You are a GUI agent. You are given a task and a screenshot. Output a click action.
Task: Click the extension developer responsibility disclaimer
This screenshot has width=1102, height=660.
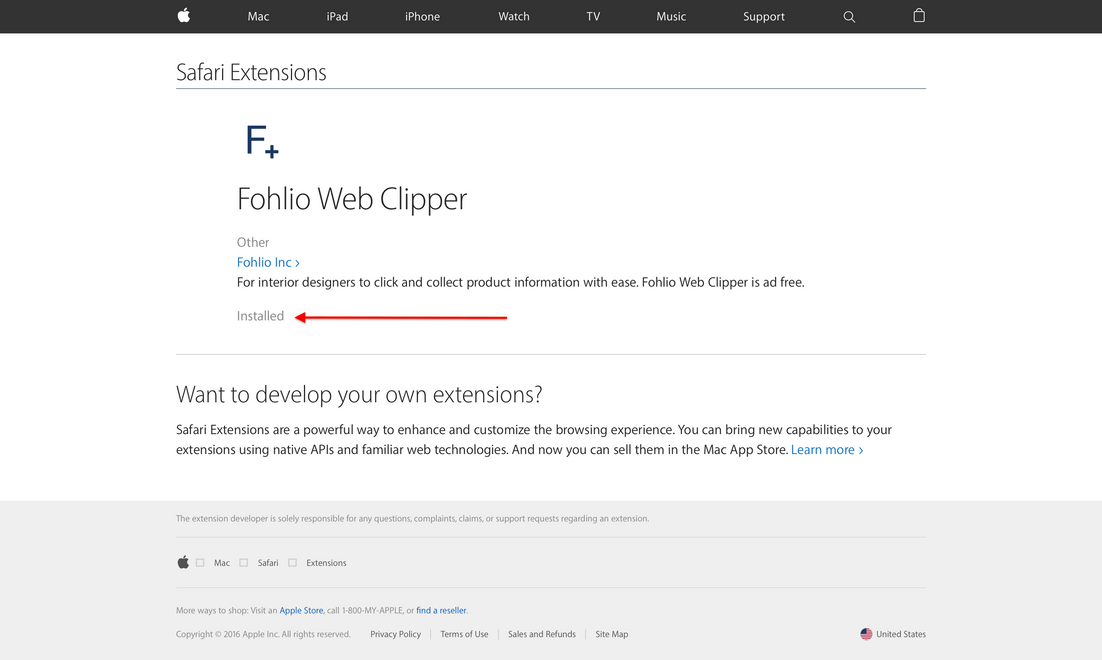pyautogui.click(x=413, y=519)
